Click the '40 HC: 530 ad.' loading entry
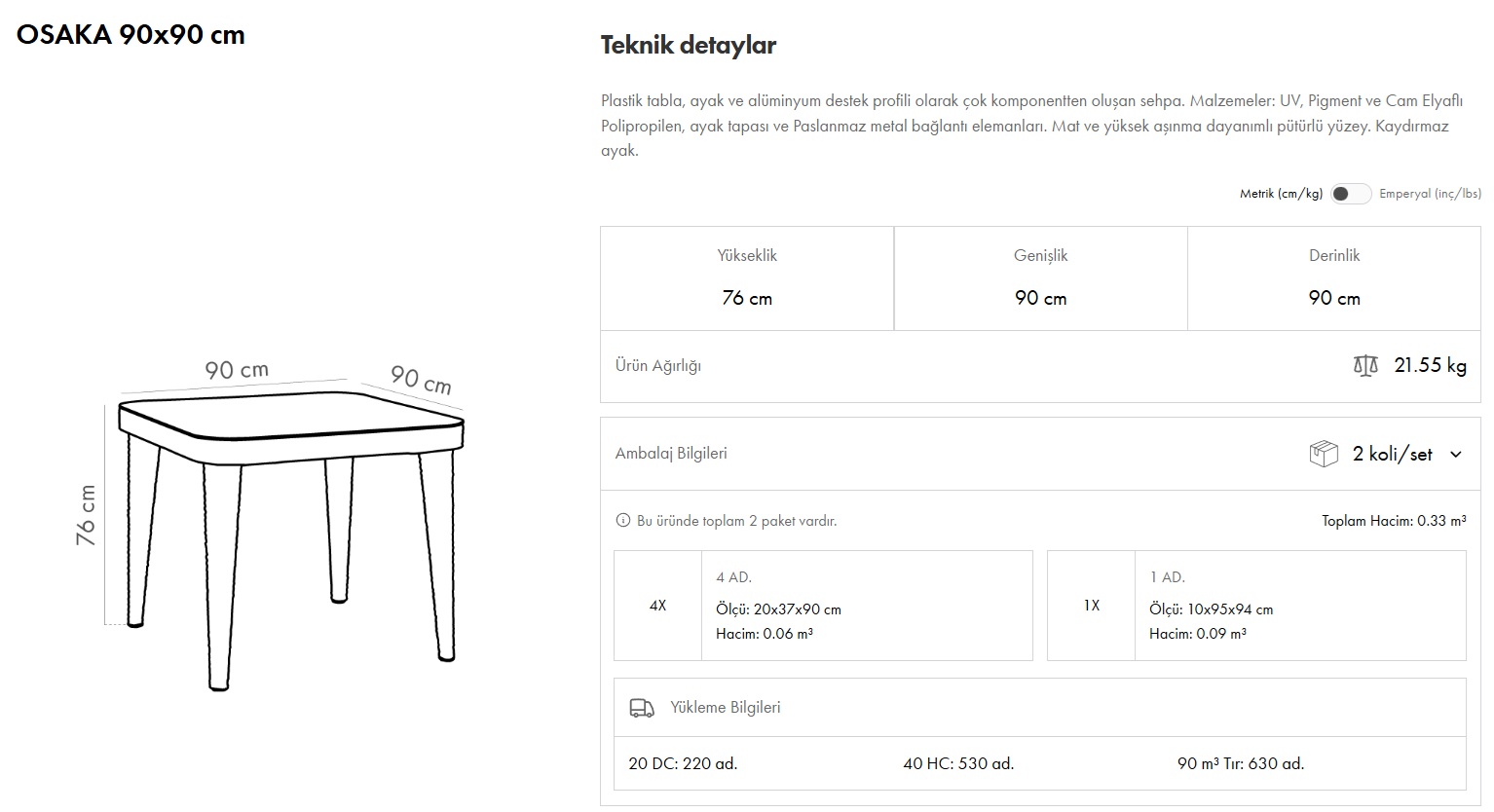This screenshot has height=812, width=1494. (x=958, y=764)
